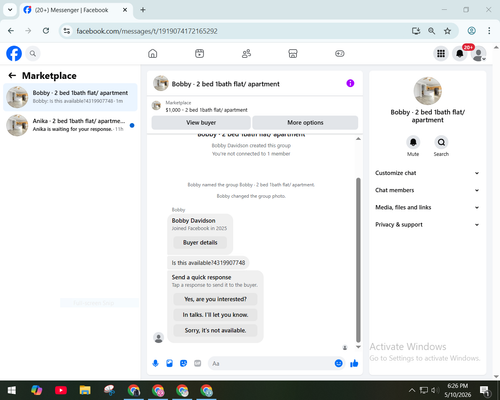500x400 pixels.
Task: Mute the conversation with bell icon
Action: (413, 142)
